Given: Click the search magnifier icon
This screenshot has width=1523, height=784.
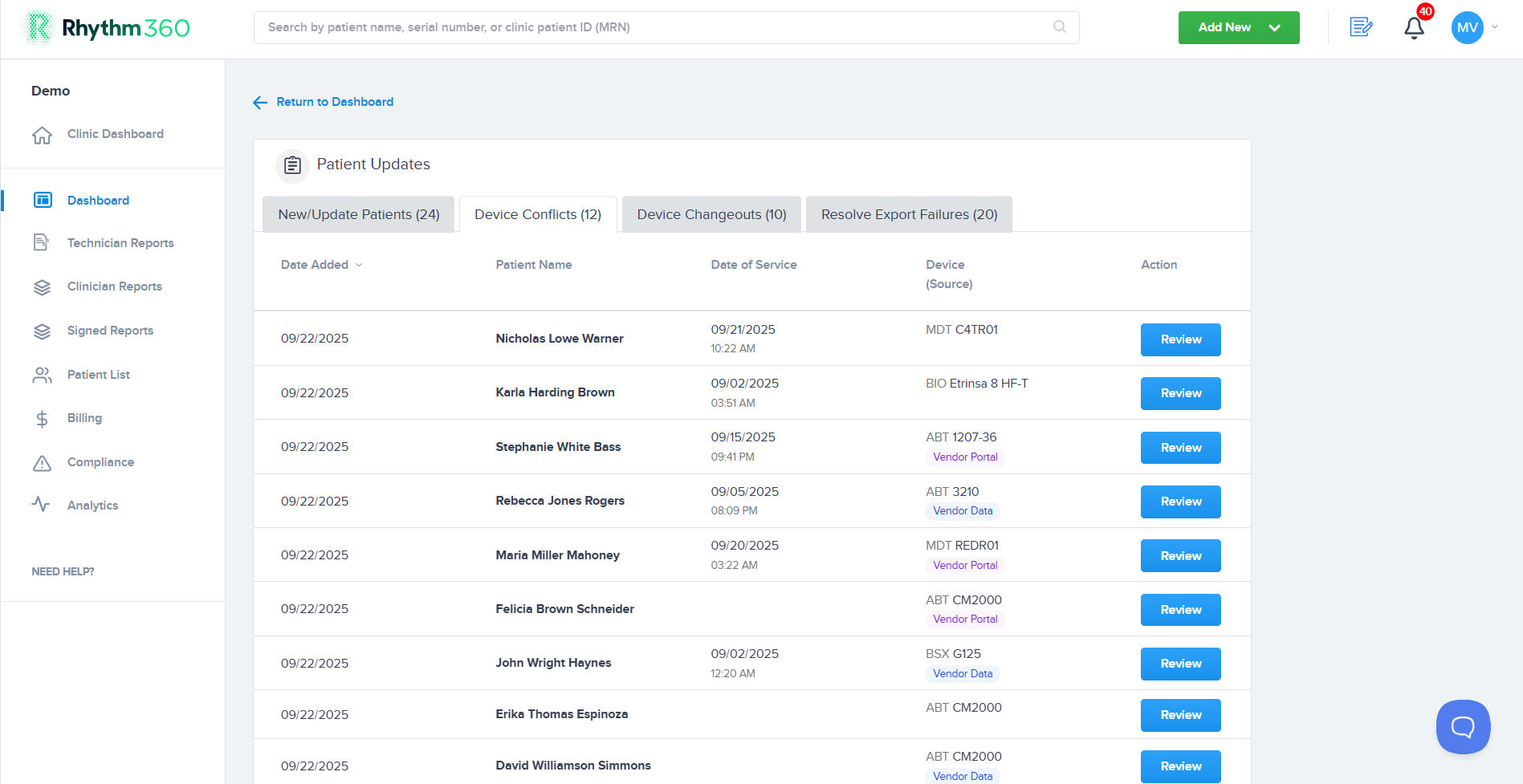Looking at the screenshot, I should (1060, 27).
